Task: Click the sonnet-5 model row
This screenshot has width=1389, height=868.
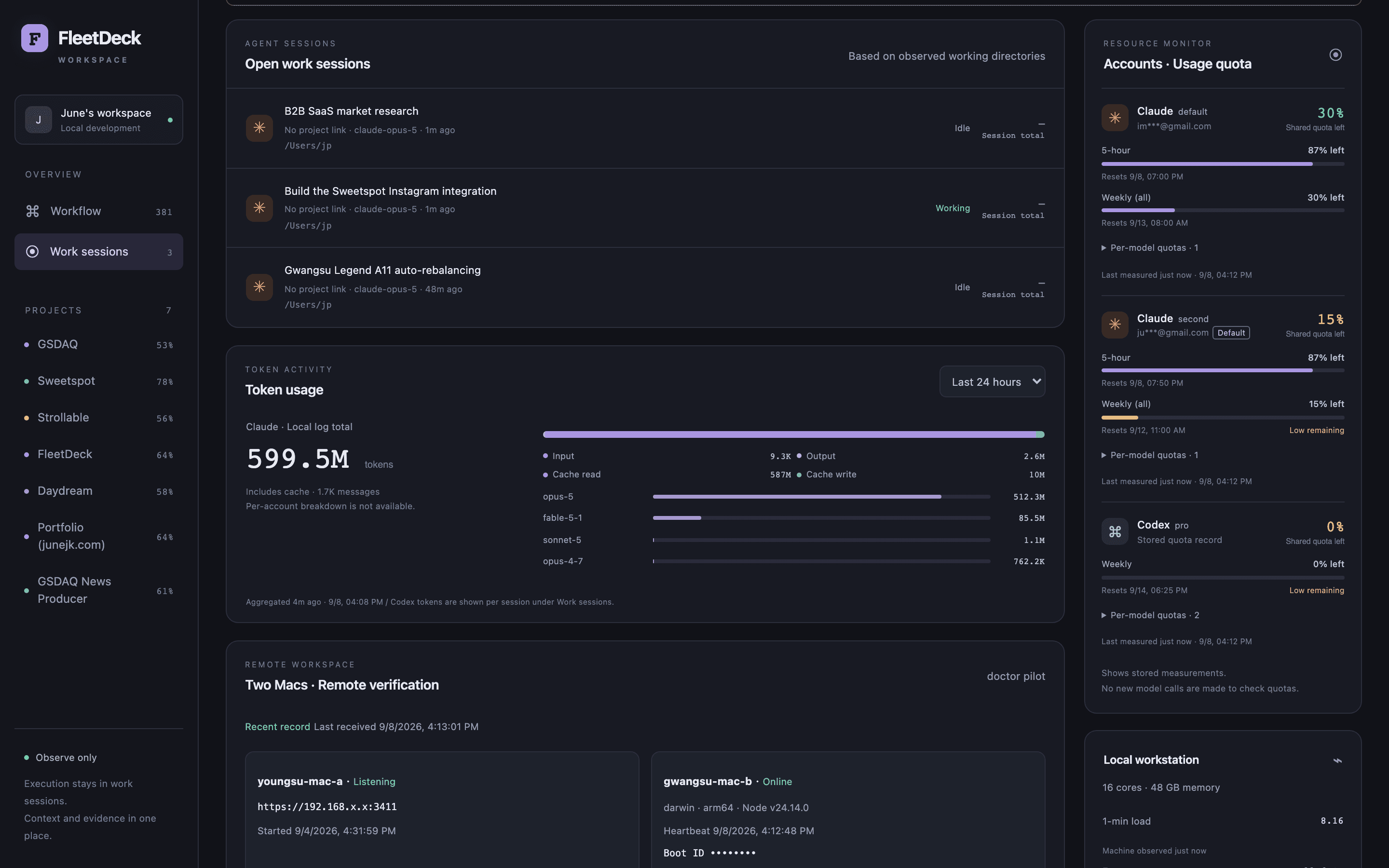Action: pyautogui.click(x=794, y=540)
